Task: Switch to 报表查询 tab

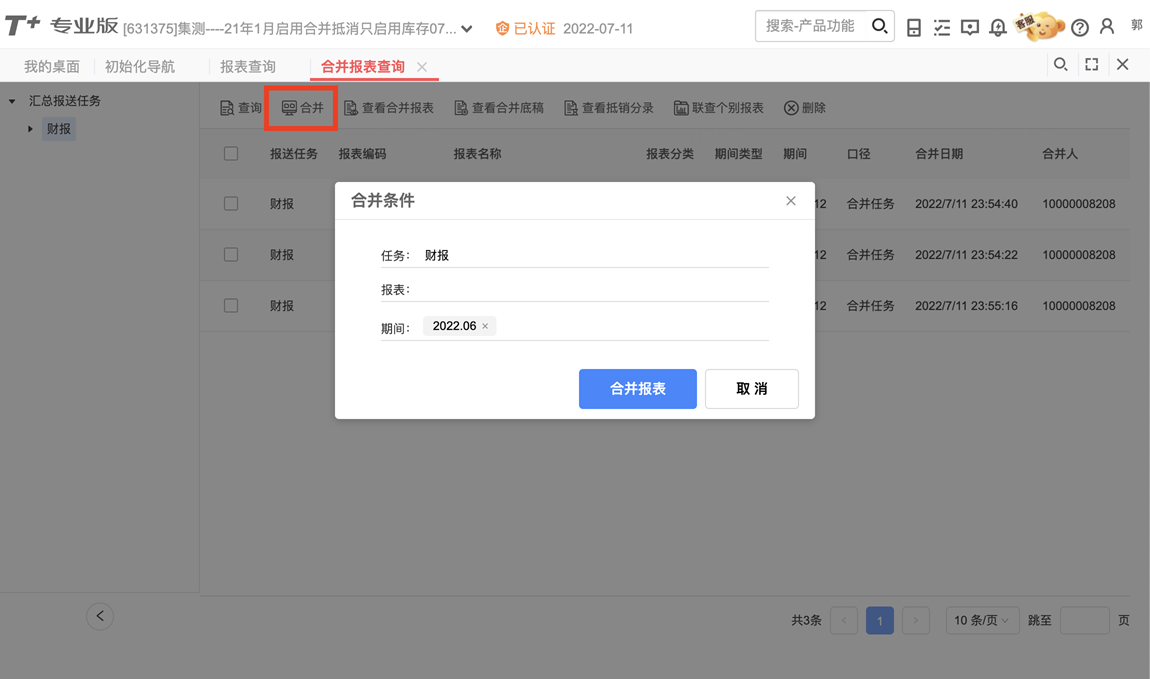Action: 248,67
